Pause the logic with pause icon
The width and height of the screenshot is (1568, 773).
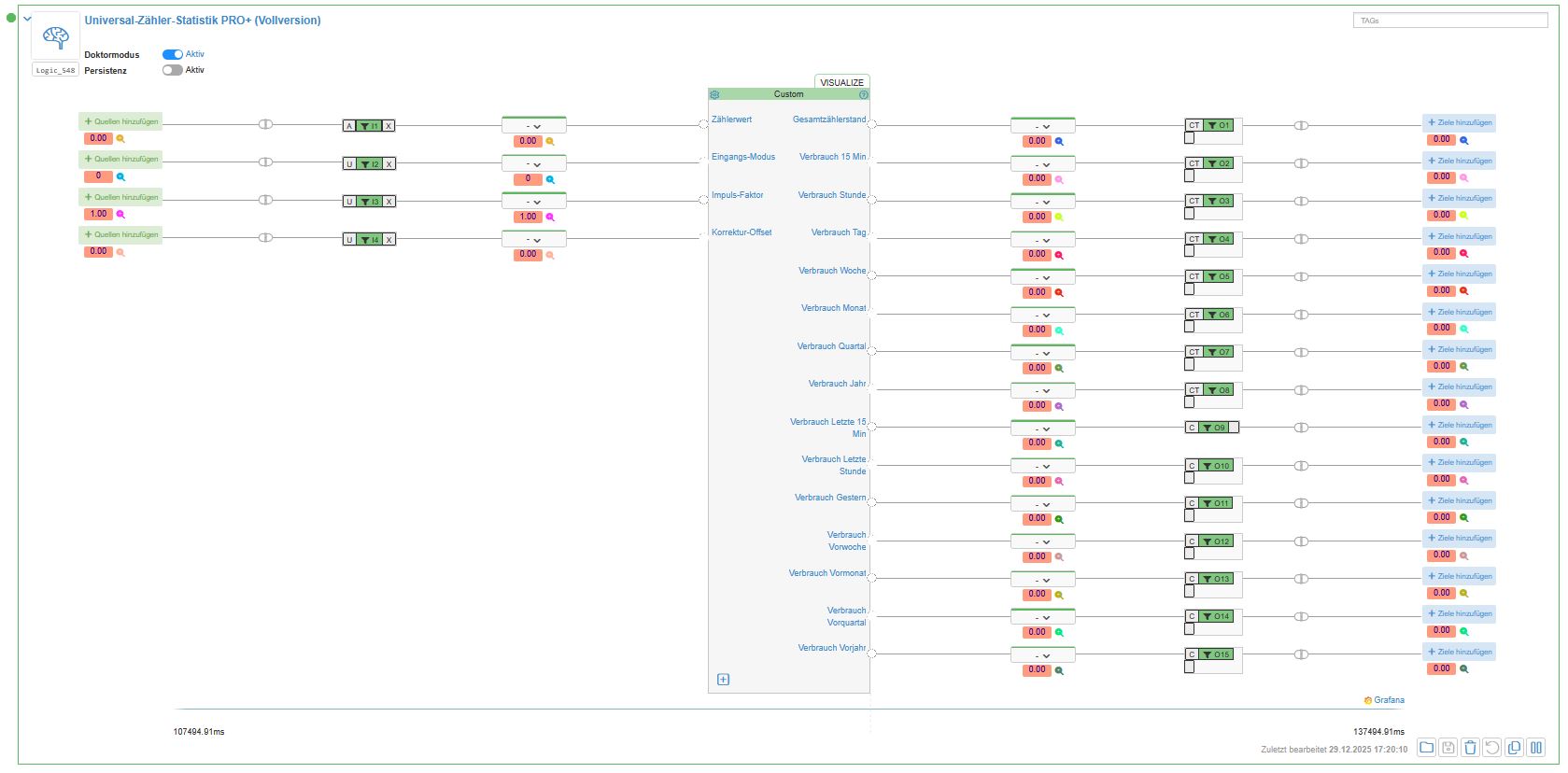point(1536,747)
